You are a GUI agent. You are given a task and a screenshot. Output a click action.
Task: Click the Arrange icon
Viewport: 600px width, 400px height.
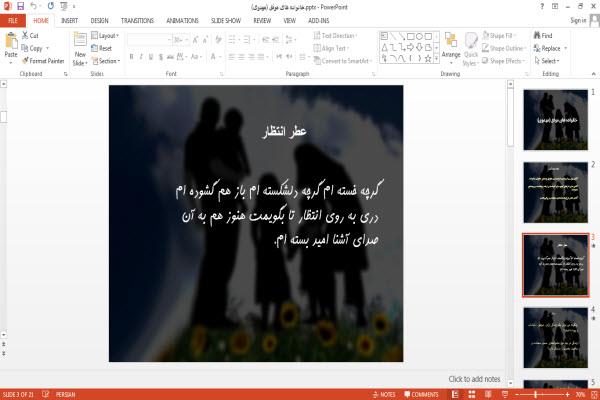click(451, 48)
